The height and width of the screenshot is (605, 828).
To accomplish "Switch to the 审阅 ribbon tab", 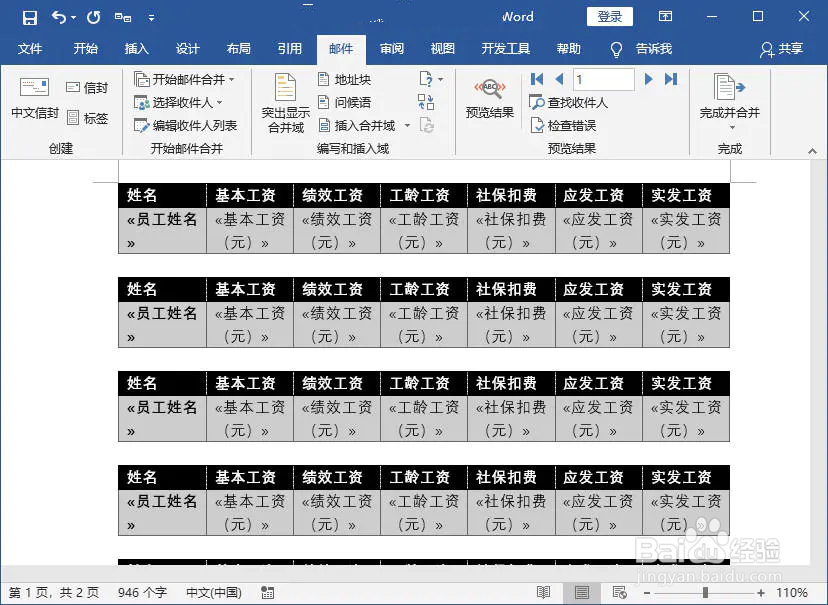I will [x=392, y=48].
